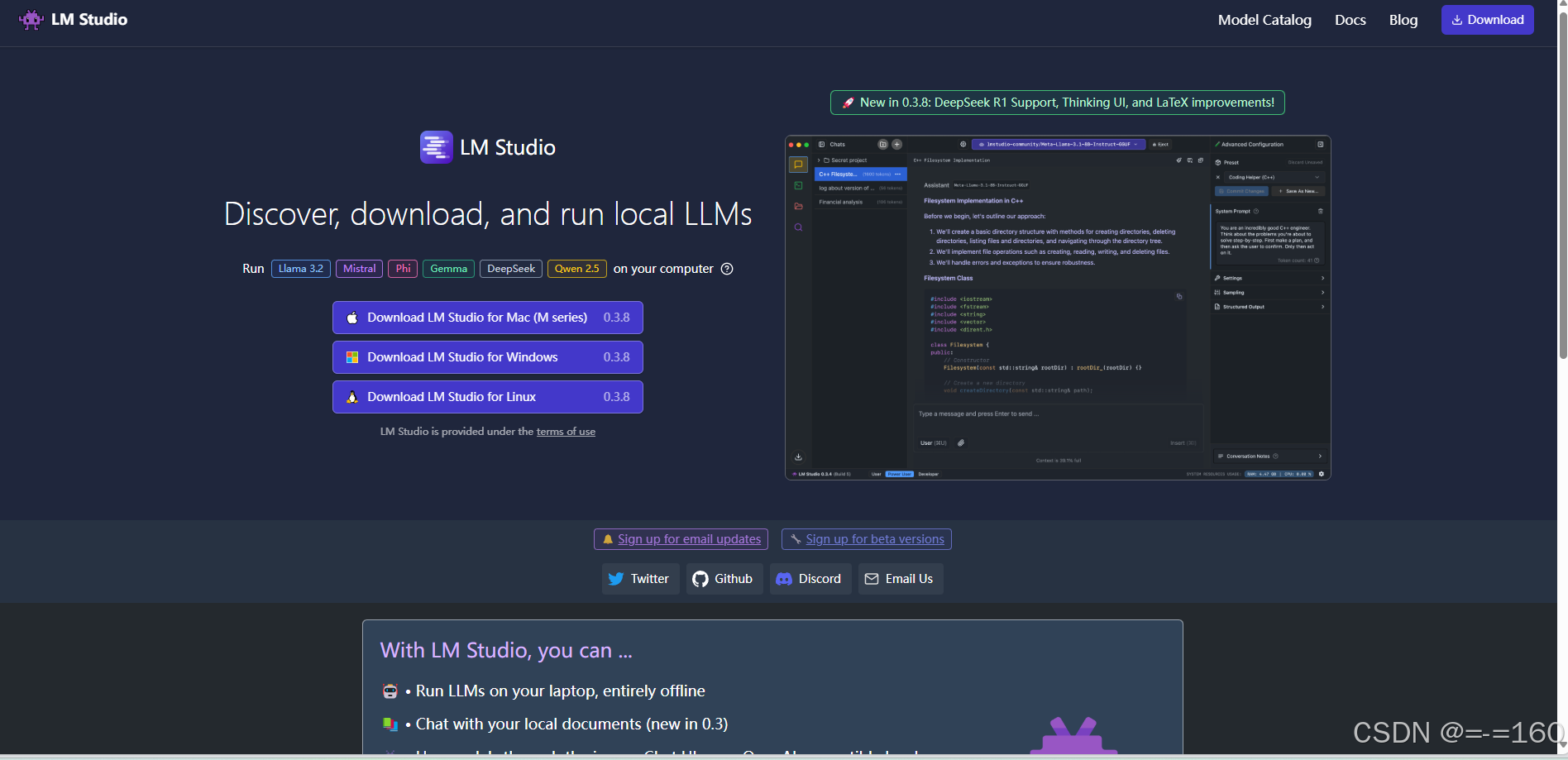The image size is (1568, 760).
Task: Click the Email Us button
Action: [x=901, y=579]
